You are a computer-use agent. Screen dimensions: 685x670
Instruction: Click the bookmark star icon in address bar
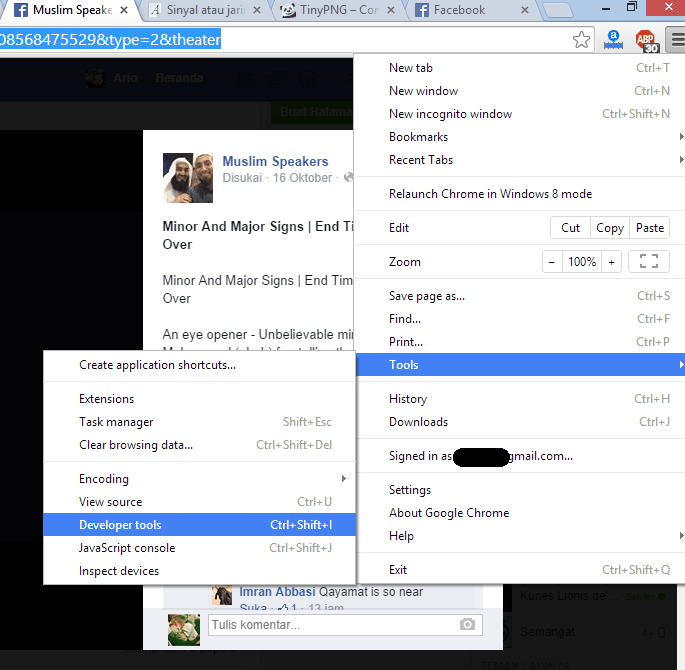coord(581,40)
